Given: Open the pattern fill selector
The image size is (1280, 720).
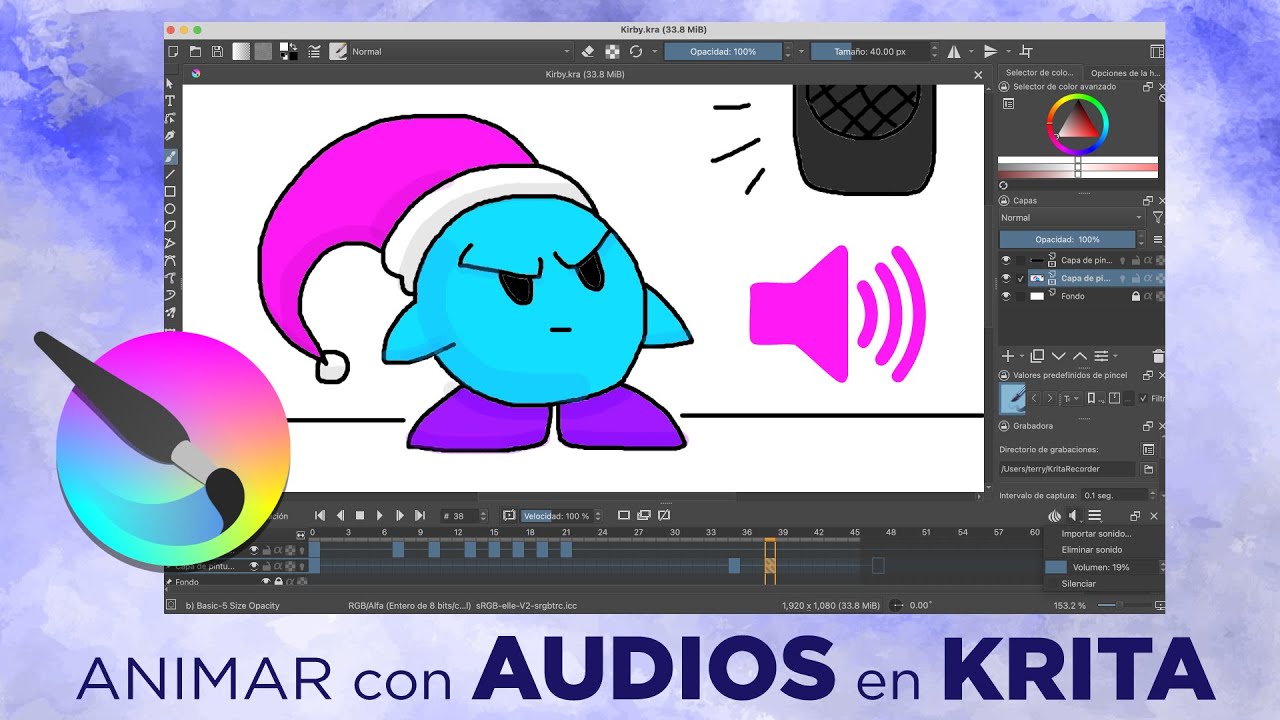Looking at the screenshot, I should tap(263, 51).
